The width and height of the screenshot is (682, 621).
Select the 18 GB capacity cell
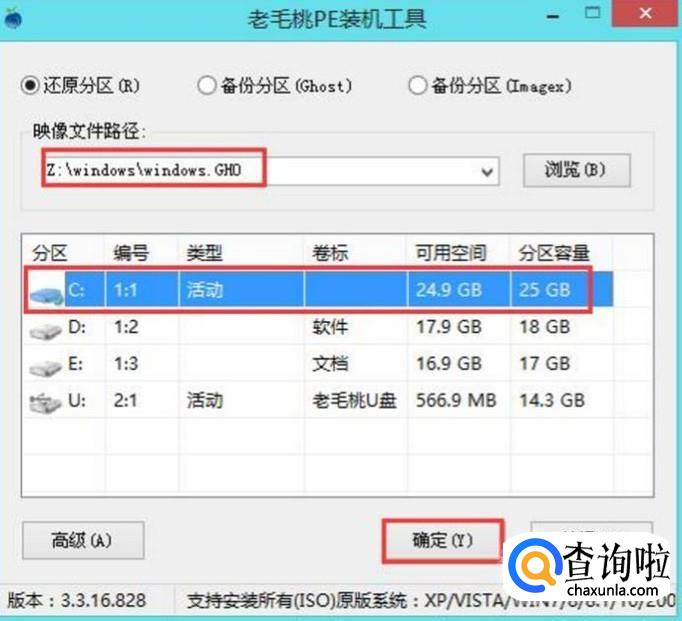pyautogui.click(x=545, y=327)
